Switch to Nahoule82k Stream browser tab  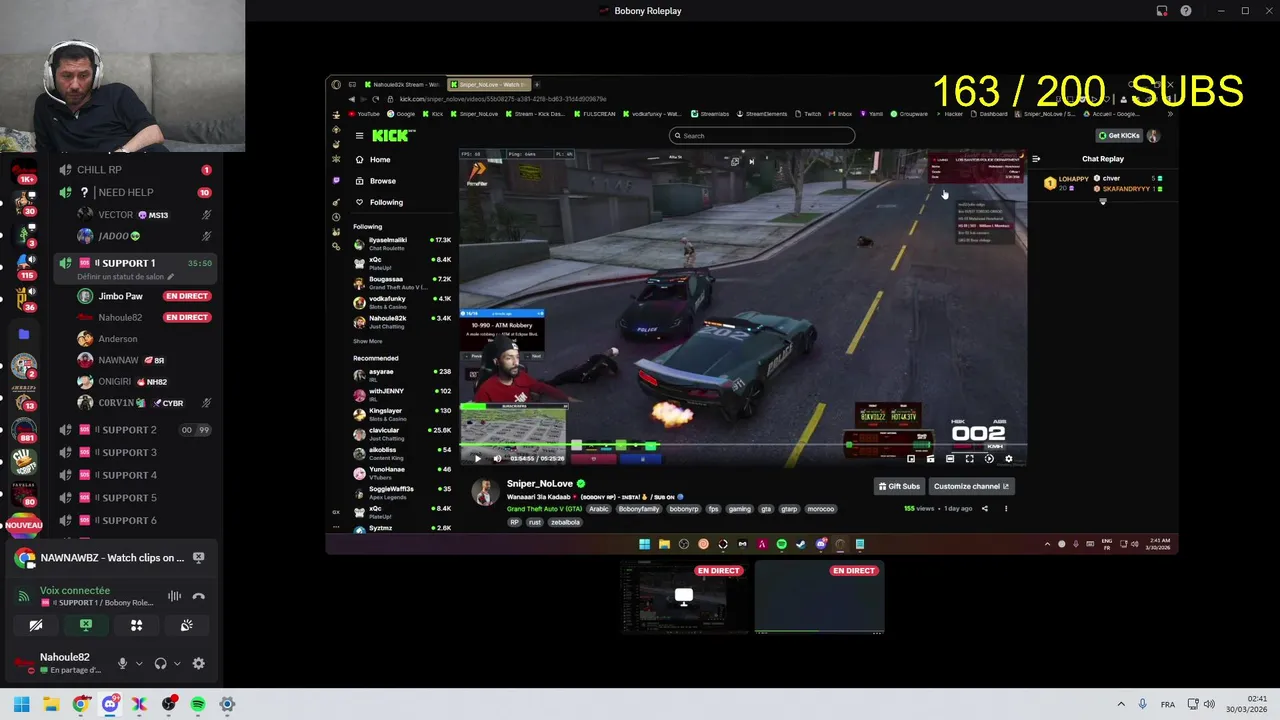(x=404, y=85)
